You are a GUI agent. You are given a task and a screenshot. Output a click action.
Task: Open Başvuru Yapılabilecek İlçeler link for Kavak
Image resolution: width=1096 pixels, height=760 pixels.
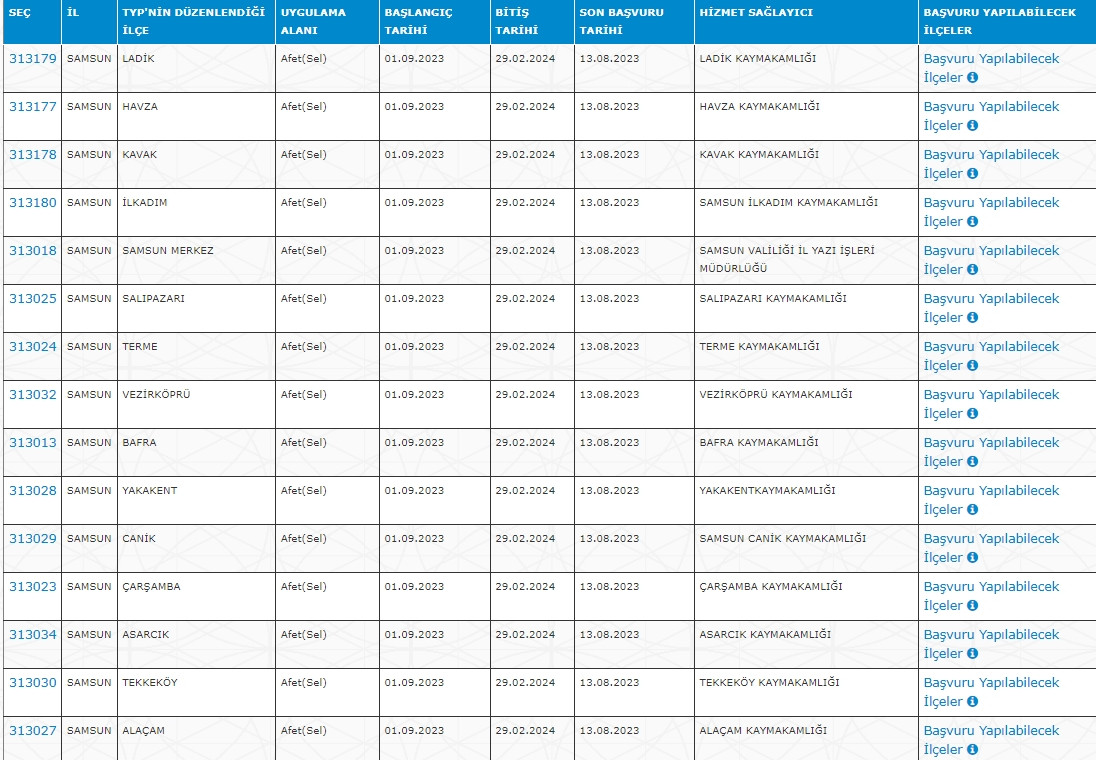990,155
